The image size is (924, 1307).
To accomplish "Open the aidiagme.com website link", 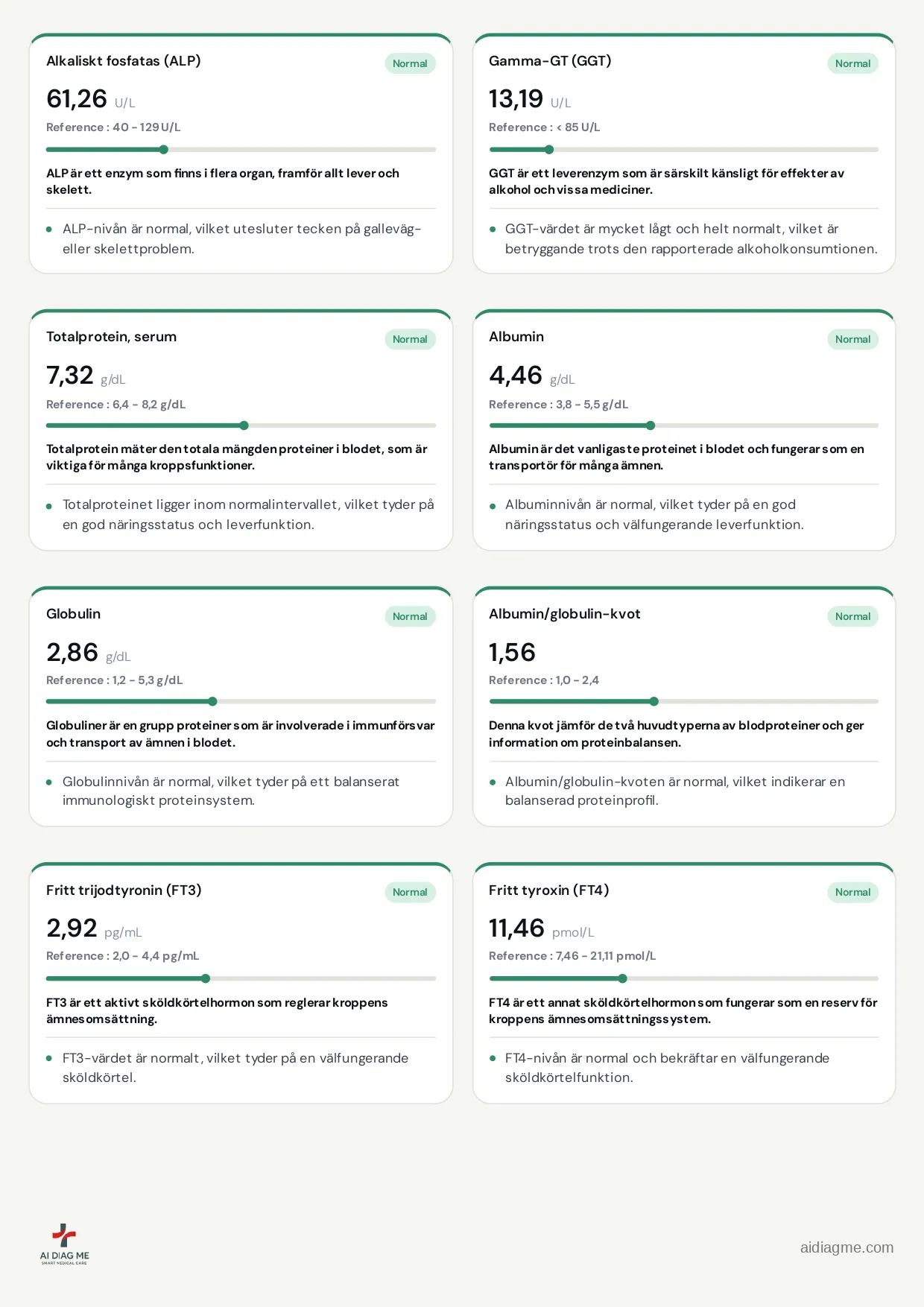I will (x=847, y=1247).
